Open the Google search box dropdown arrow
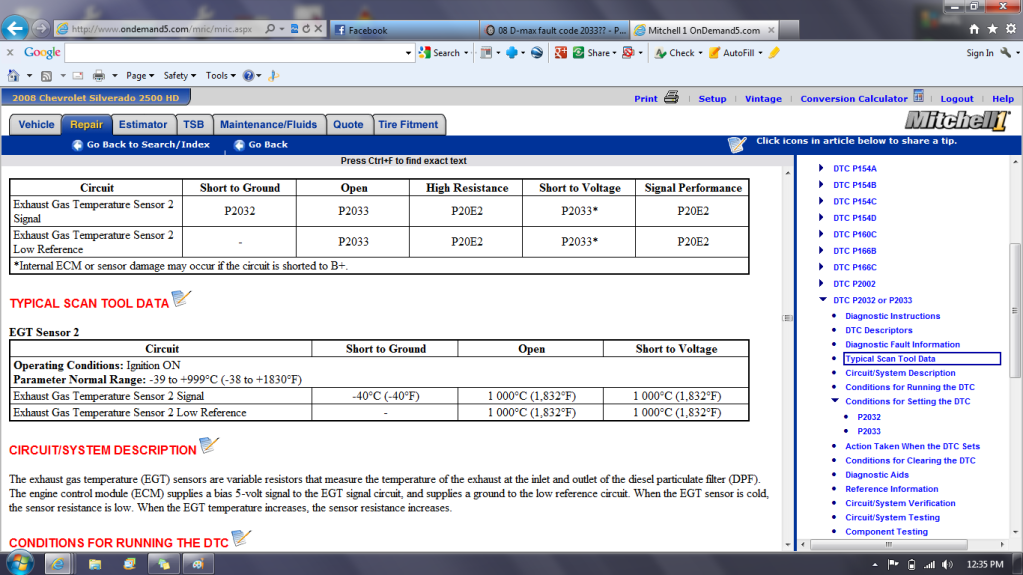Screen dimensions: 1023x575 coord(408,53)
